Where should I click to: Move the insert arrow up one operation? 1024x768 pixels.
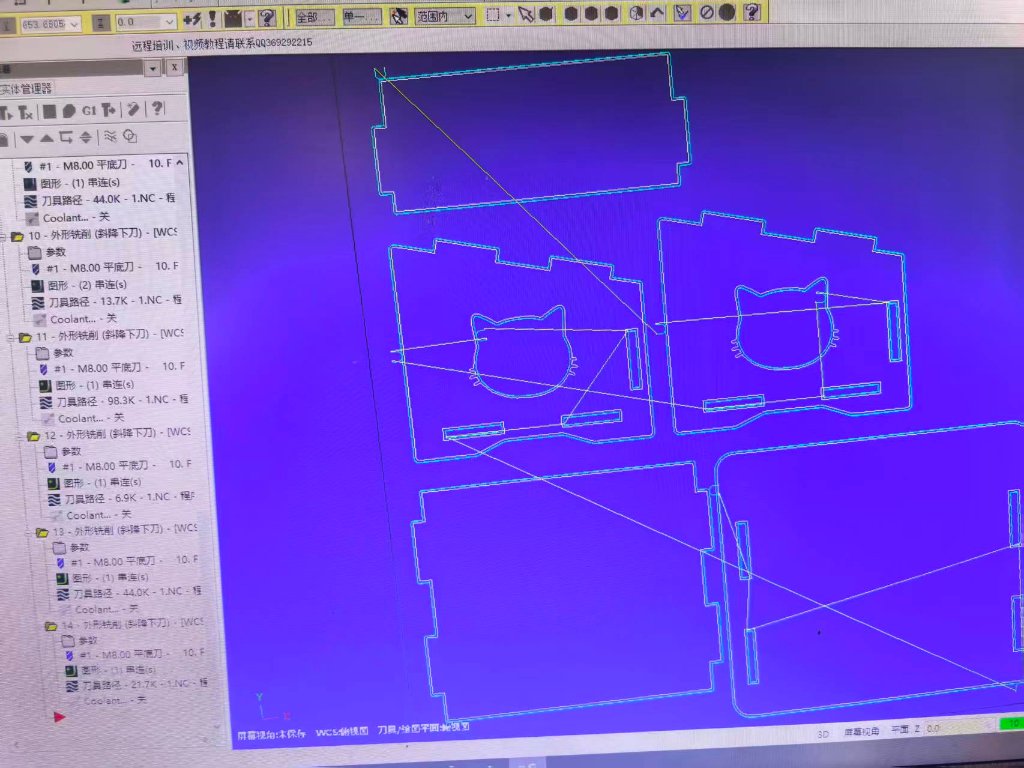tap(46, 138)
